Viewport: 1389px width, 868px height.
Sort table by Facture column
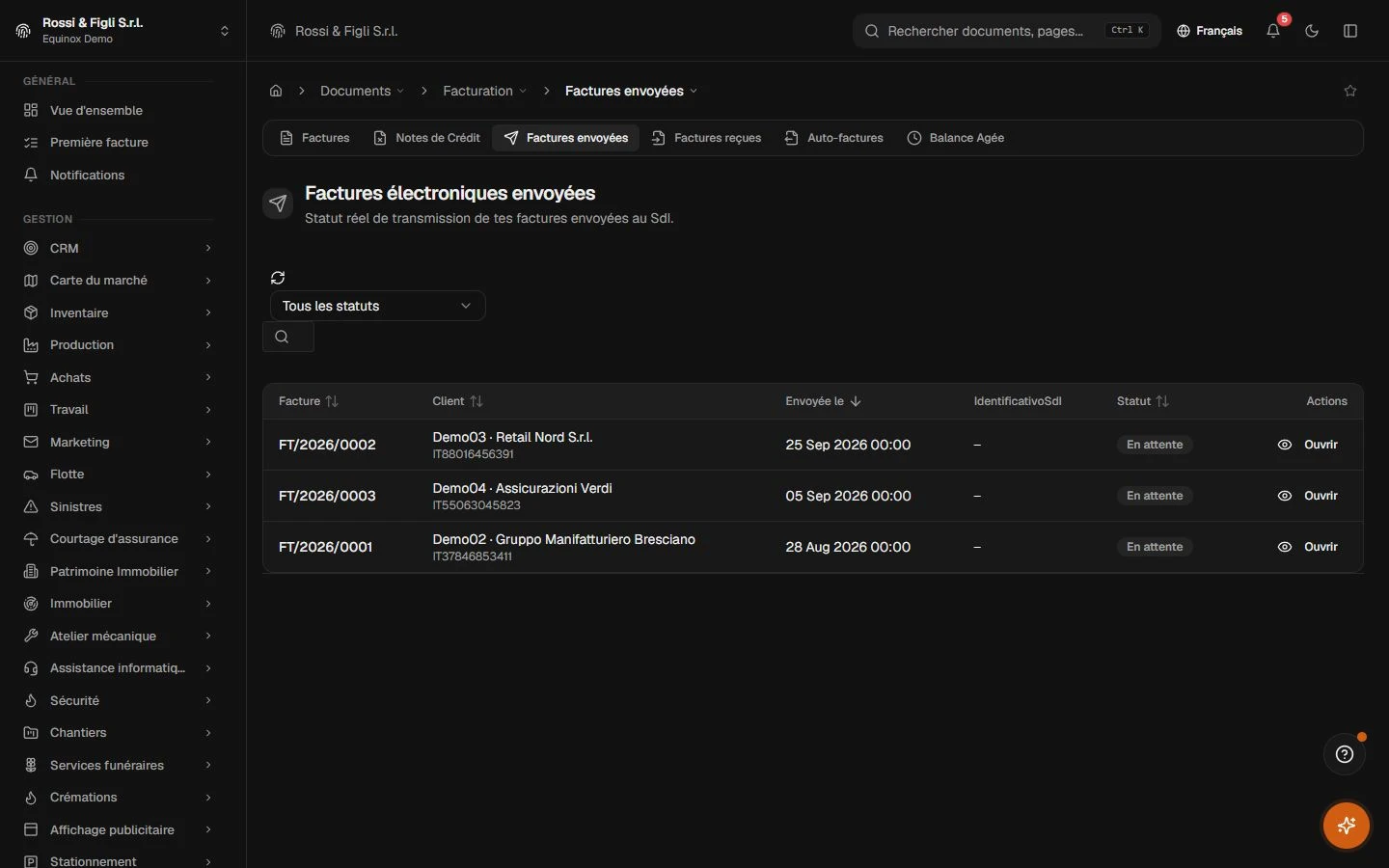click(309, 401)
